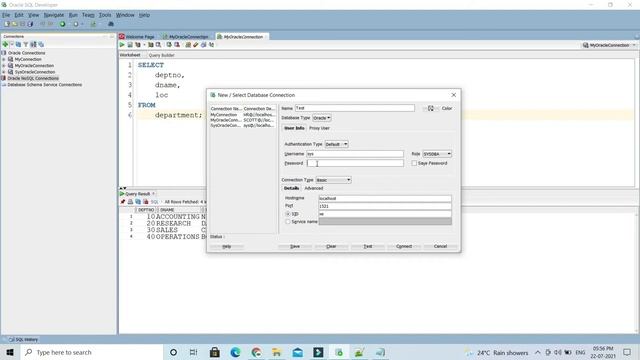640x360 pixels.
Task: Click the Port field showing 1521
Action: click(385, 206)
